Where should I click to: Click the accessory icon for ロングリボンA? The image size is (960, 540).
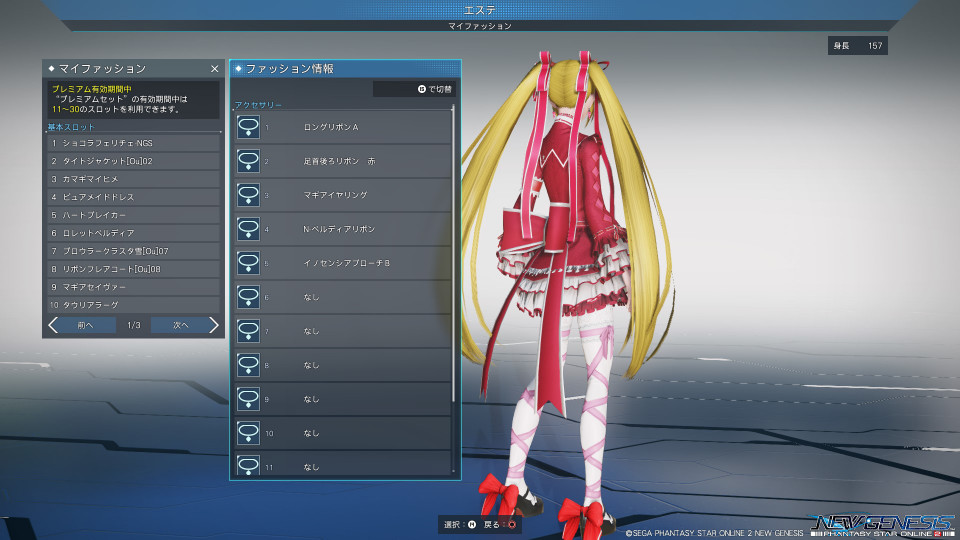(x=248, y=127)
